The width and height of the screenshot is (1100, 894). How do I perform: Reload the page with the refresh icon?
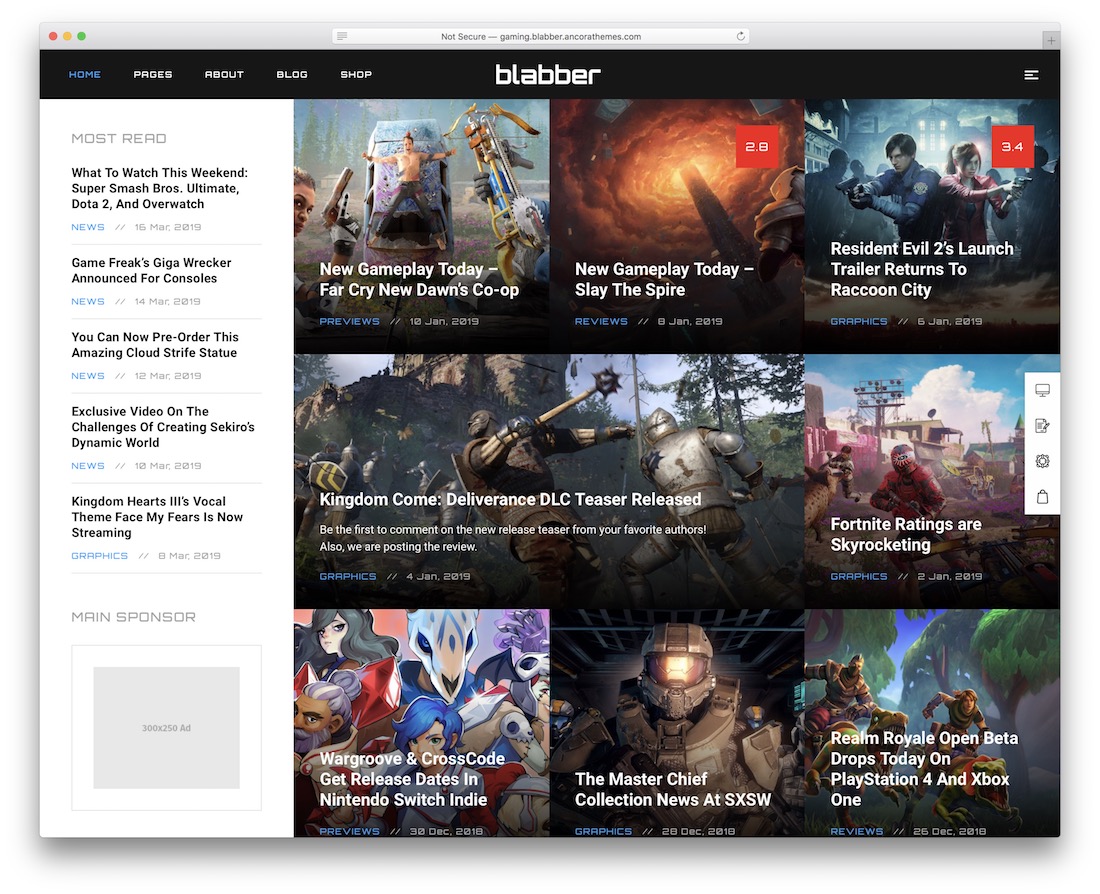pyautogui.click(x=740, y=36)
